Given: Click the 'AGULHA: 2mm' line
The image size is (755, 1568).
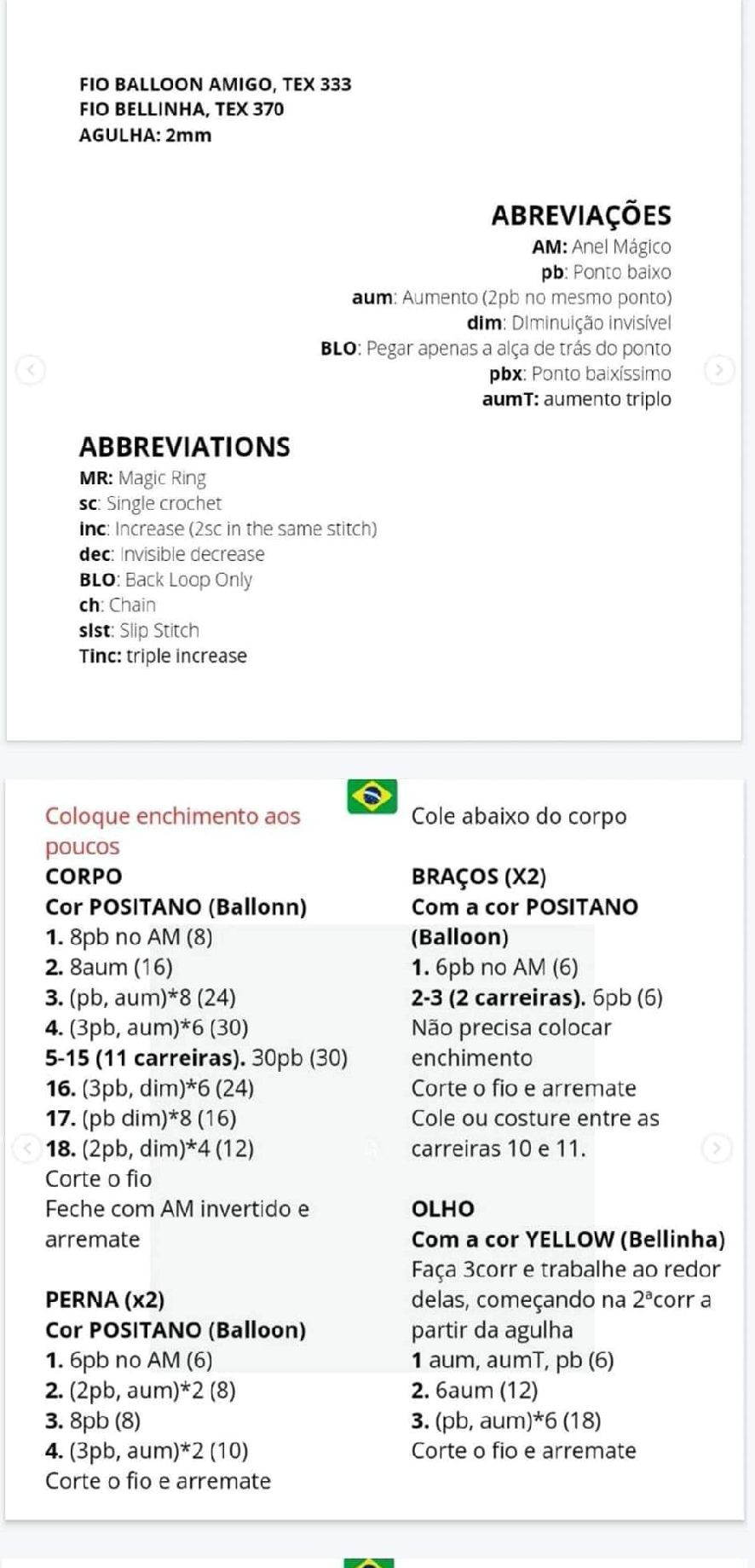Looking at the screenshot, I should point(145,135).
